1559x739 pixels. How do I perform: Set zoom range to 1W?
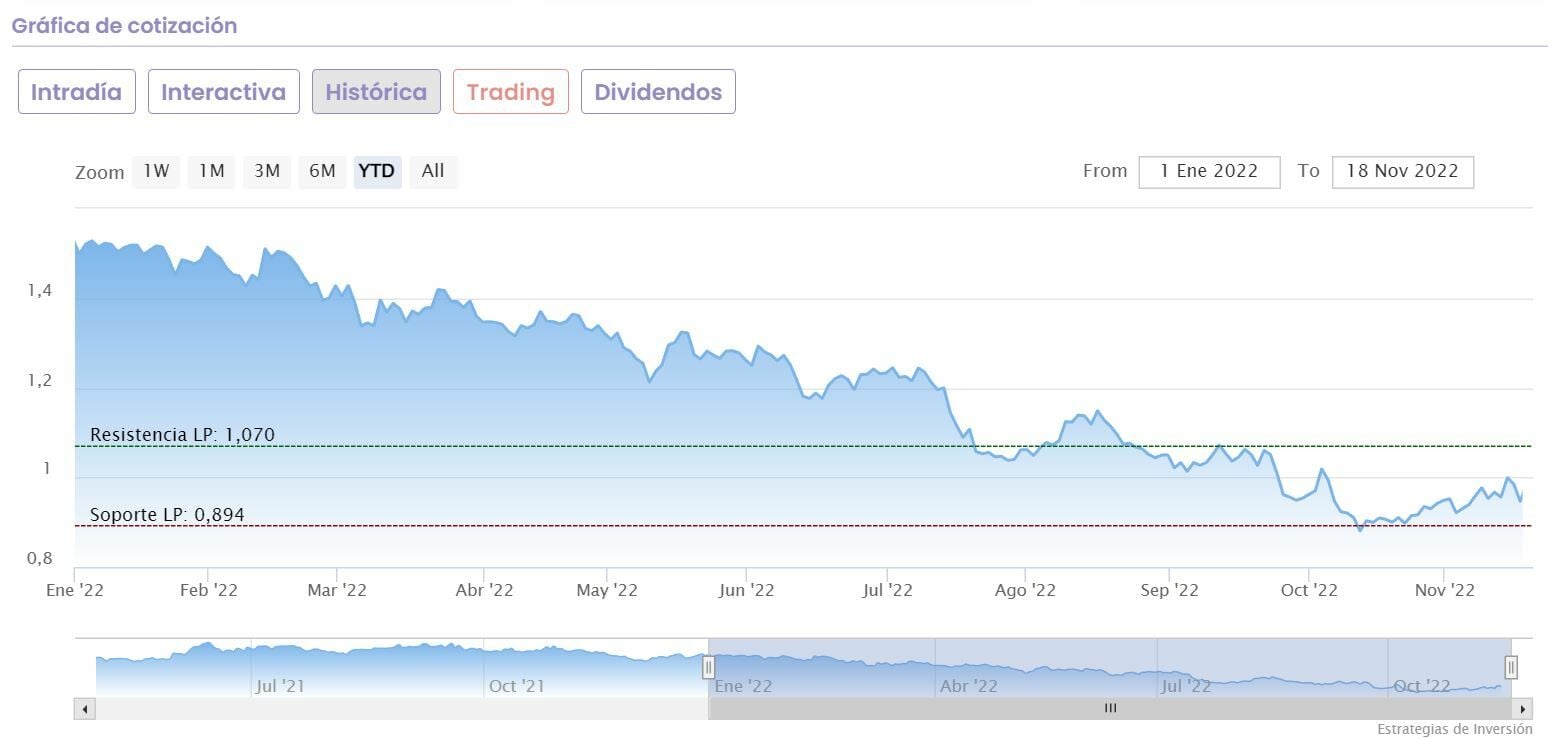pos(156,171)
